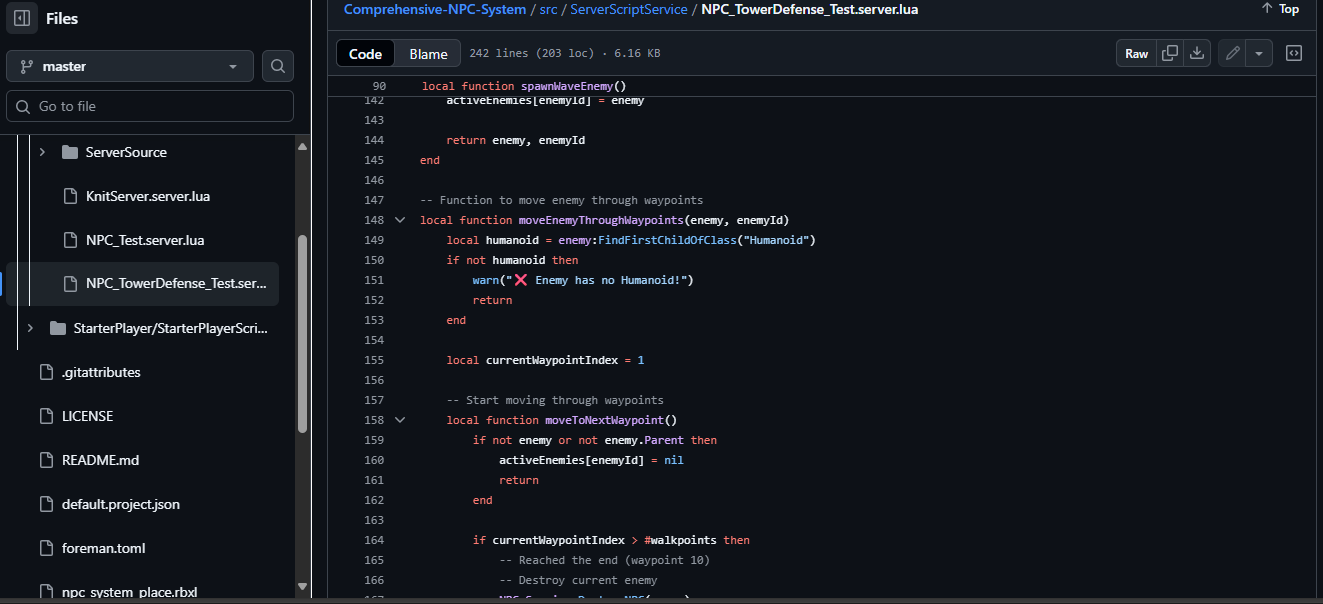Collapse the file tree side panel icon
Screen dimensions: 1323x604
[22, 18]
